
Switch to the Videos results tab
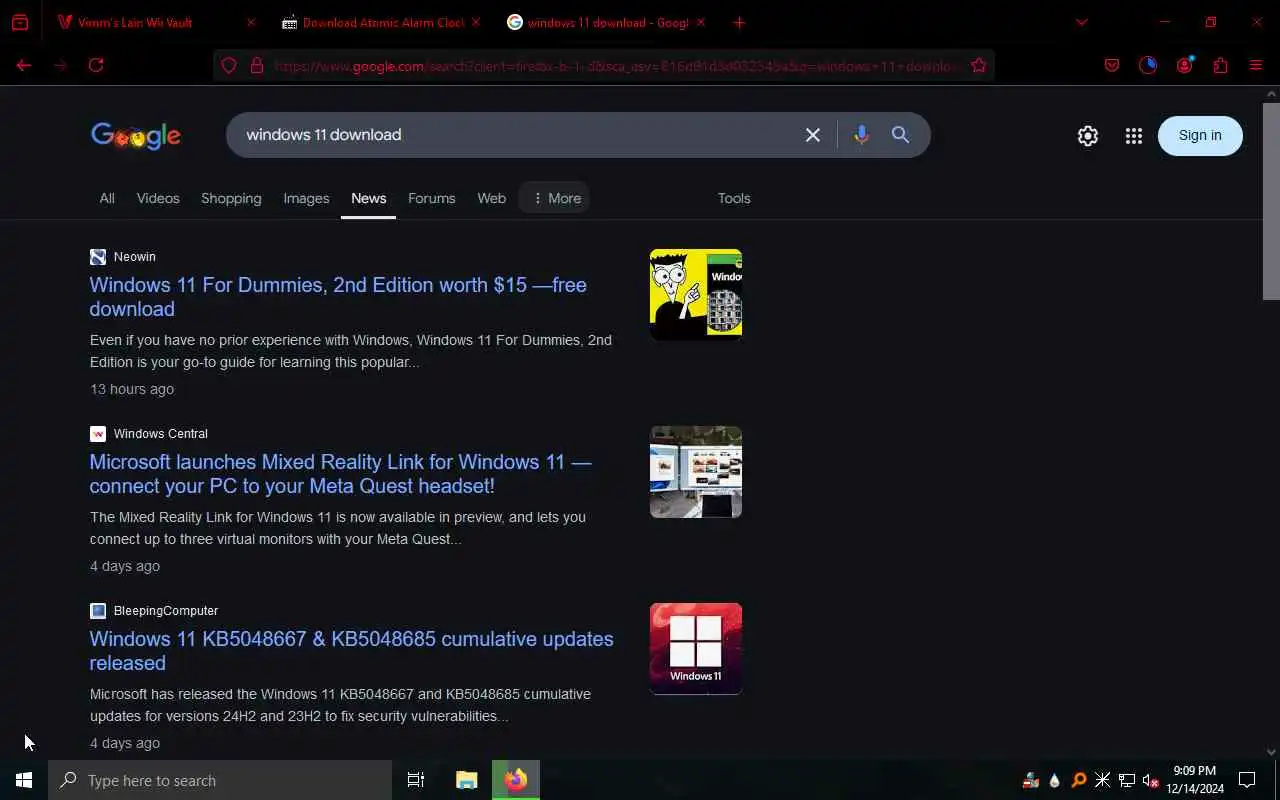click(158, 198)
